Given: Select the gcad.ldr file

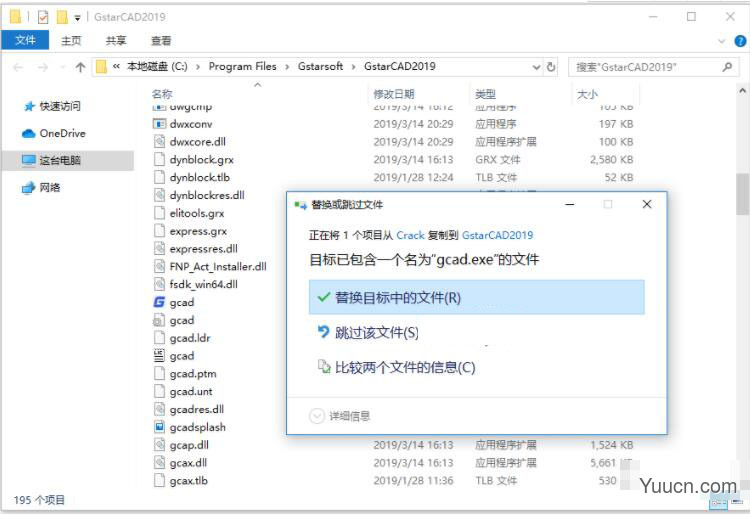Looking at the screenshot, I should (x=190, y=338).
